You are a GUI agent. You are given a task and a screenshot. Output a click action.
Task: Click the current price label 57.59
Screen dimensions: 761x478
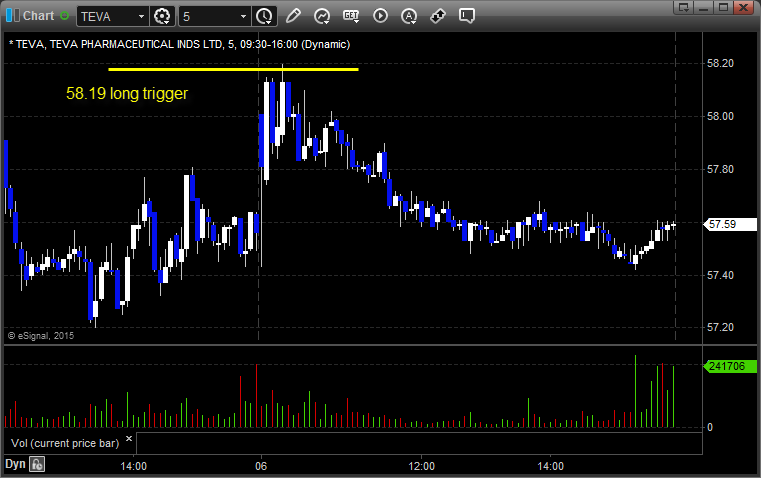[x=729, y=224]
